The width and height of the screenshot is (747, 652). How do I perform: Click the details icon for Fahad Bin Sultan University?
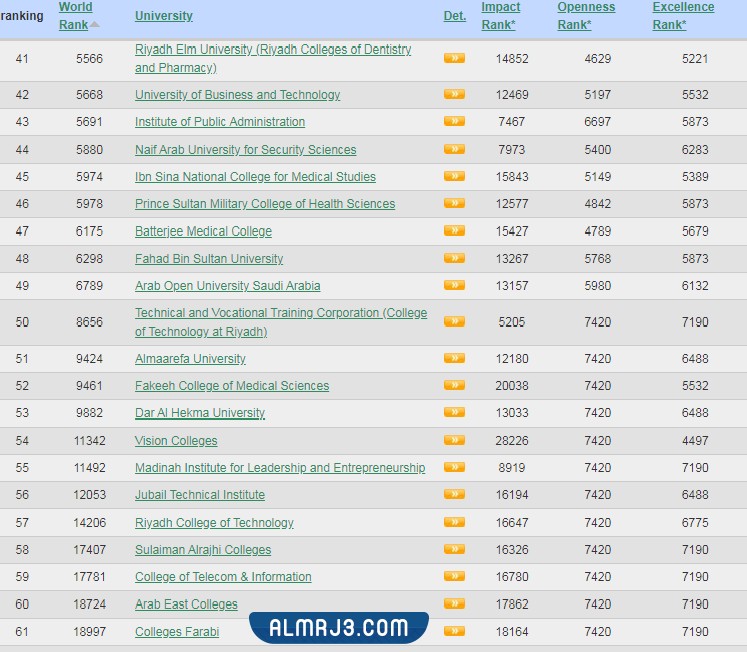point(454,258)
